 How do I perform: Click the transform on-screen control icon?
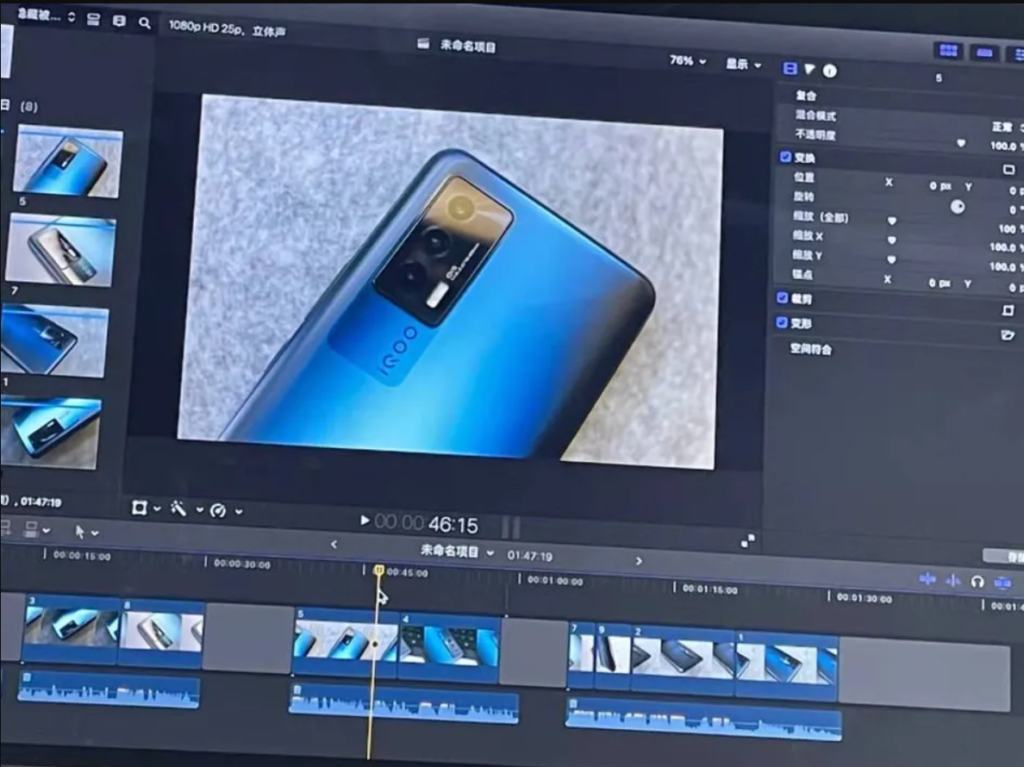point(1009,170)
